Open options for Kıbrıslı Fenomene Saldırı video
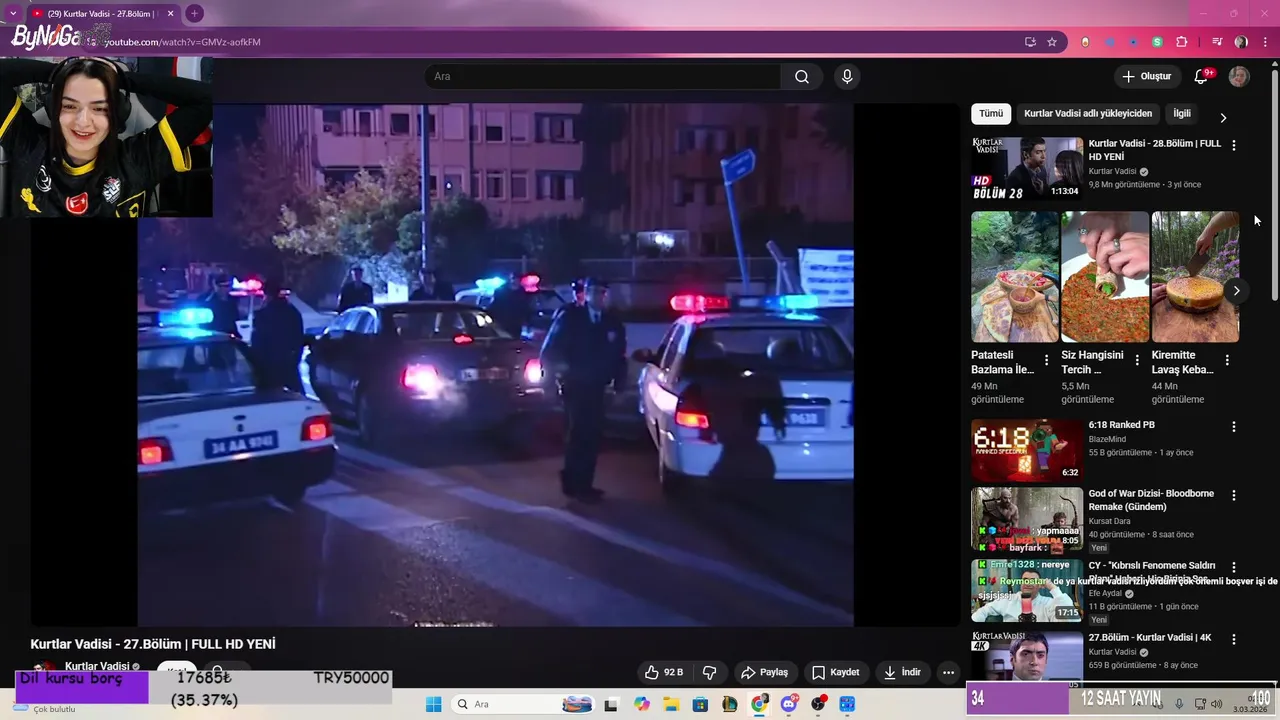The width and height of the screenshot is (1280, 720). [x=1234, y=567]
